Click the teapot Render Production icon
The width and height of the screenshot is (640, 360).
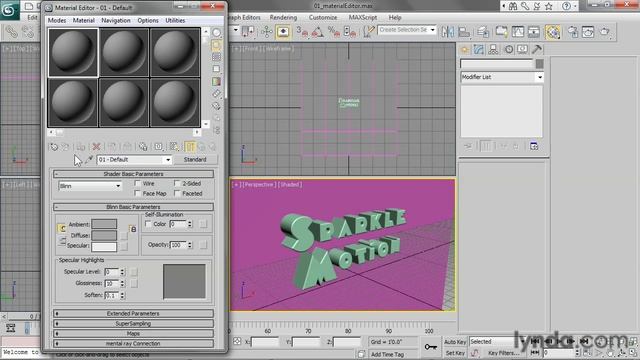tap(604, 32)
